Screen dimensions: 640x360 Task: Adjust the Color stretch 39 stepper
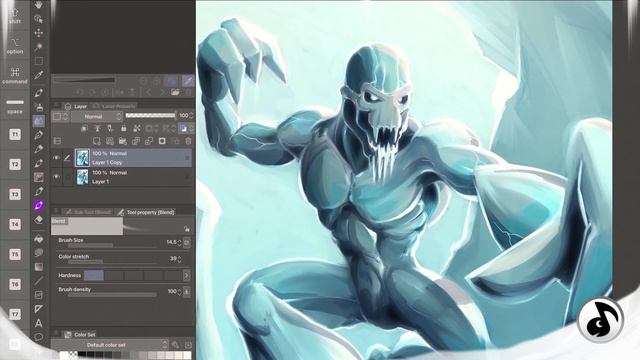(x=179, y=259)
